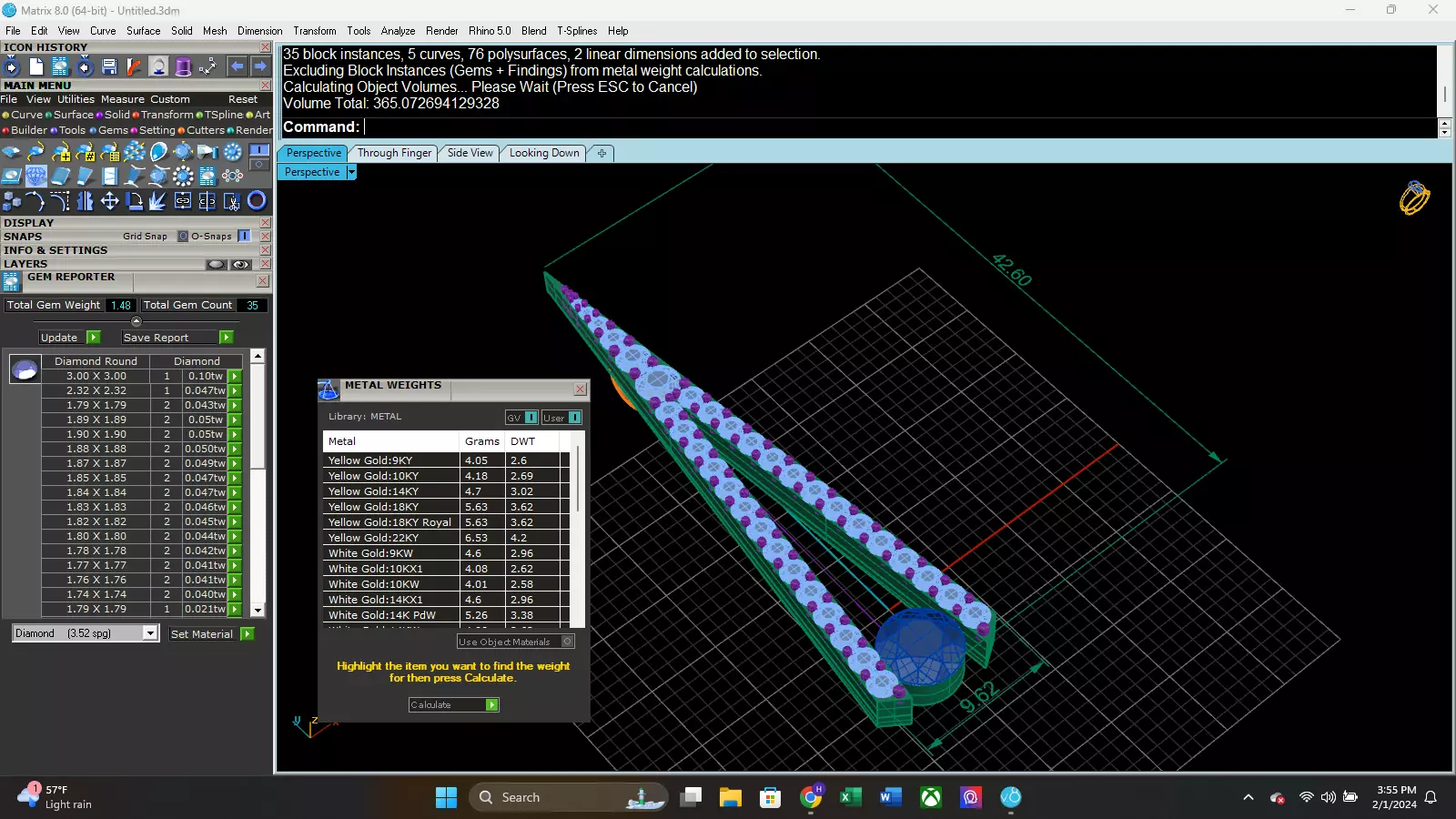Click the Metal Weights scale icon
Screen dimensions: 1456x819
point(329,389)
